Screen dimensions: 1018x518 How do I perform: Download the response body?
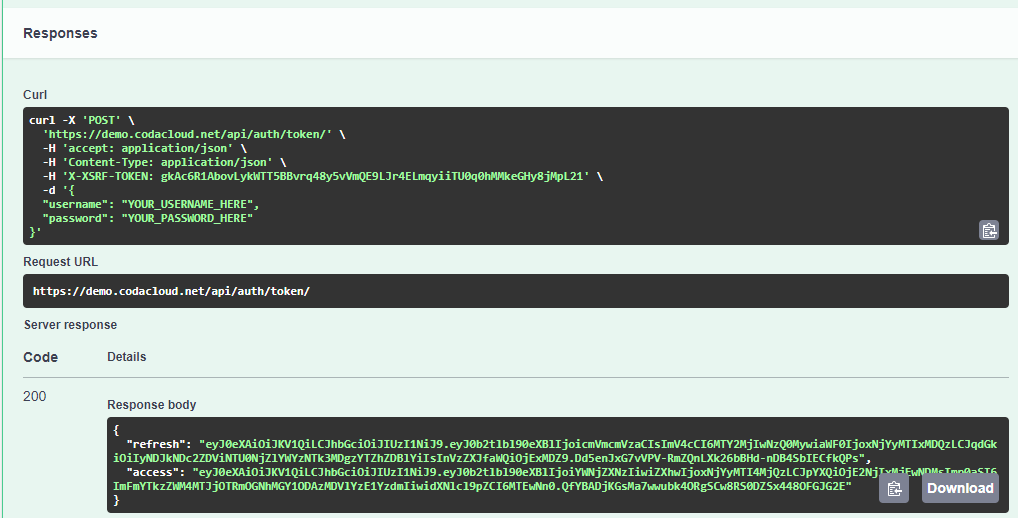pyautogui.click(x=960, y=489)
